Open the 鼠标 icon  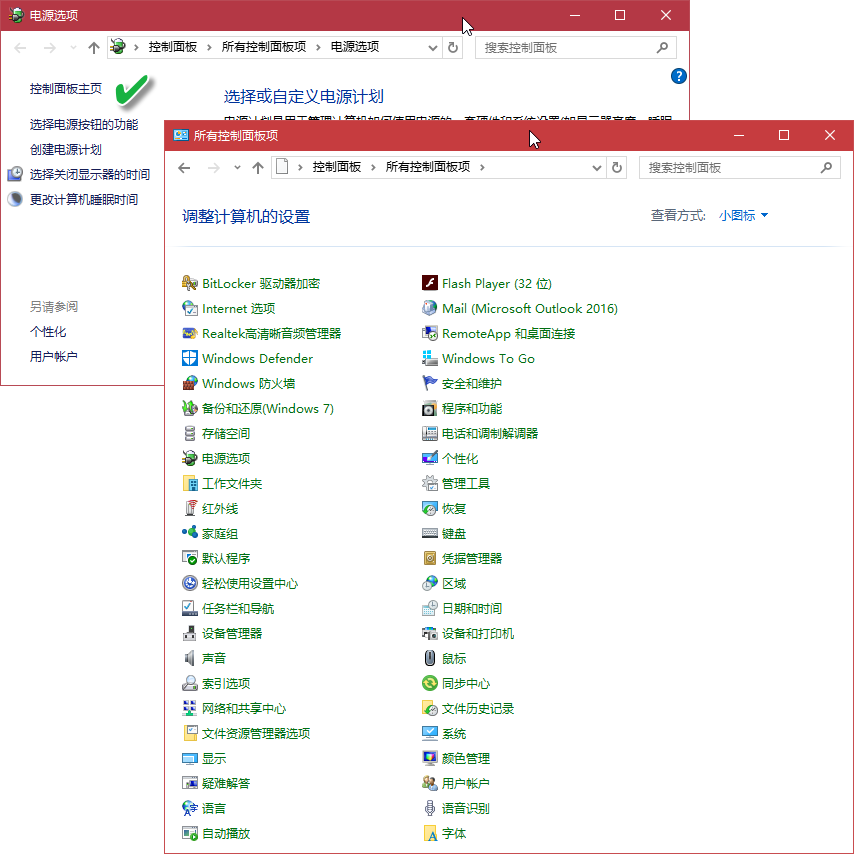(430, 658)
